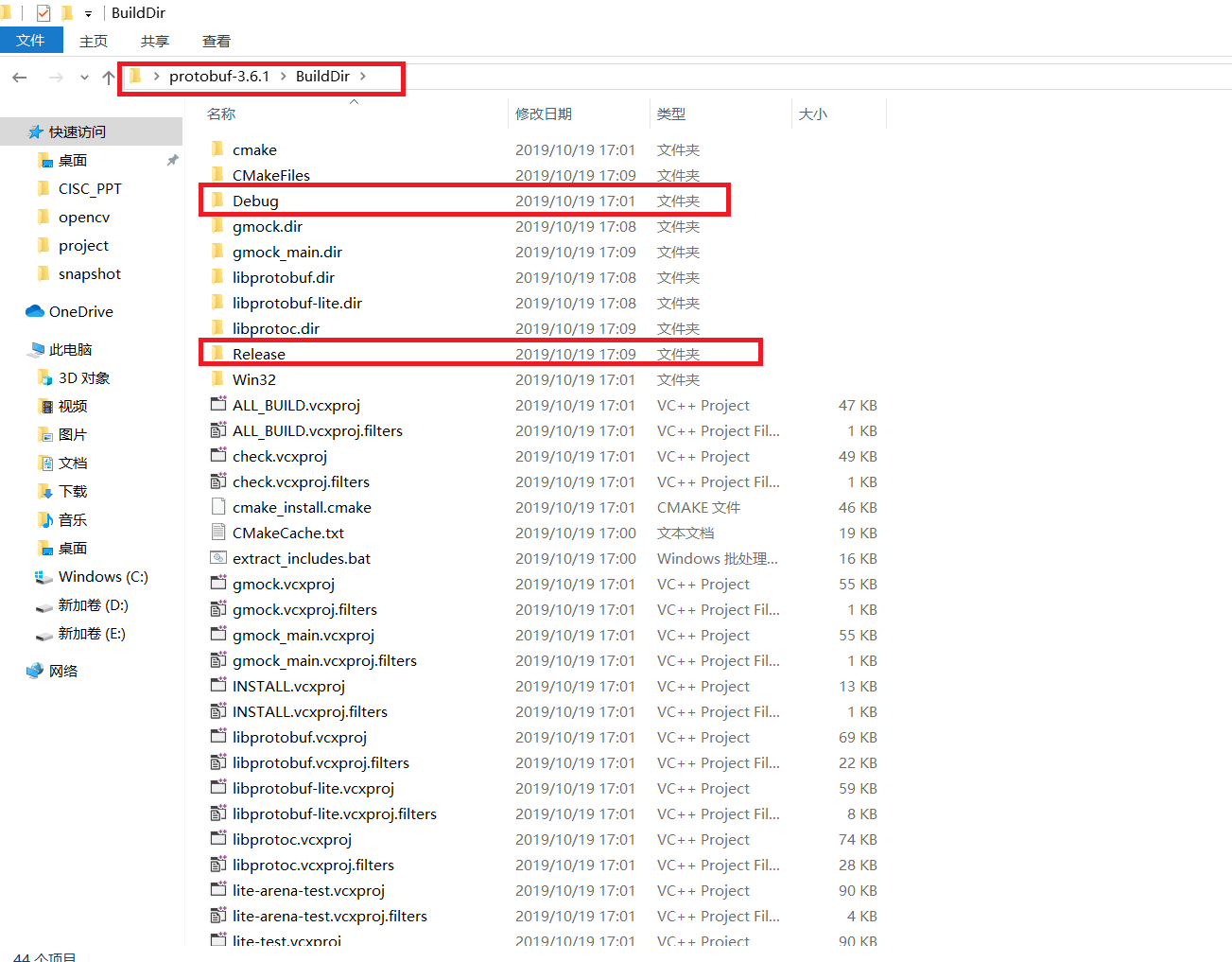Image resolution: width=1232 pixels, height=962 pixels.
Task: Click the gmock.vcxproj file icon
Action: point(218,583)
